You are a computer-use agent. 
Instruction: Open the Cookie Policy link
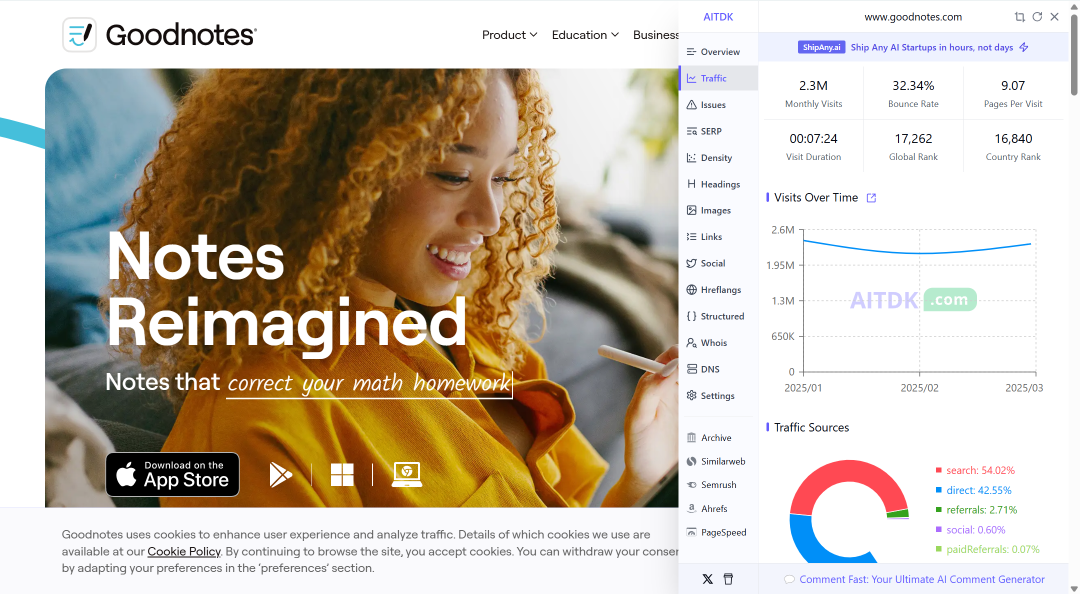pyautogui.click(x=184, y=551)
